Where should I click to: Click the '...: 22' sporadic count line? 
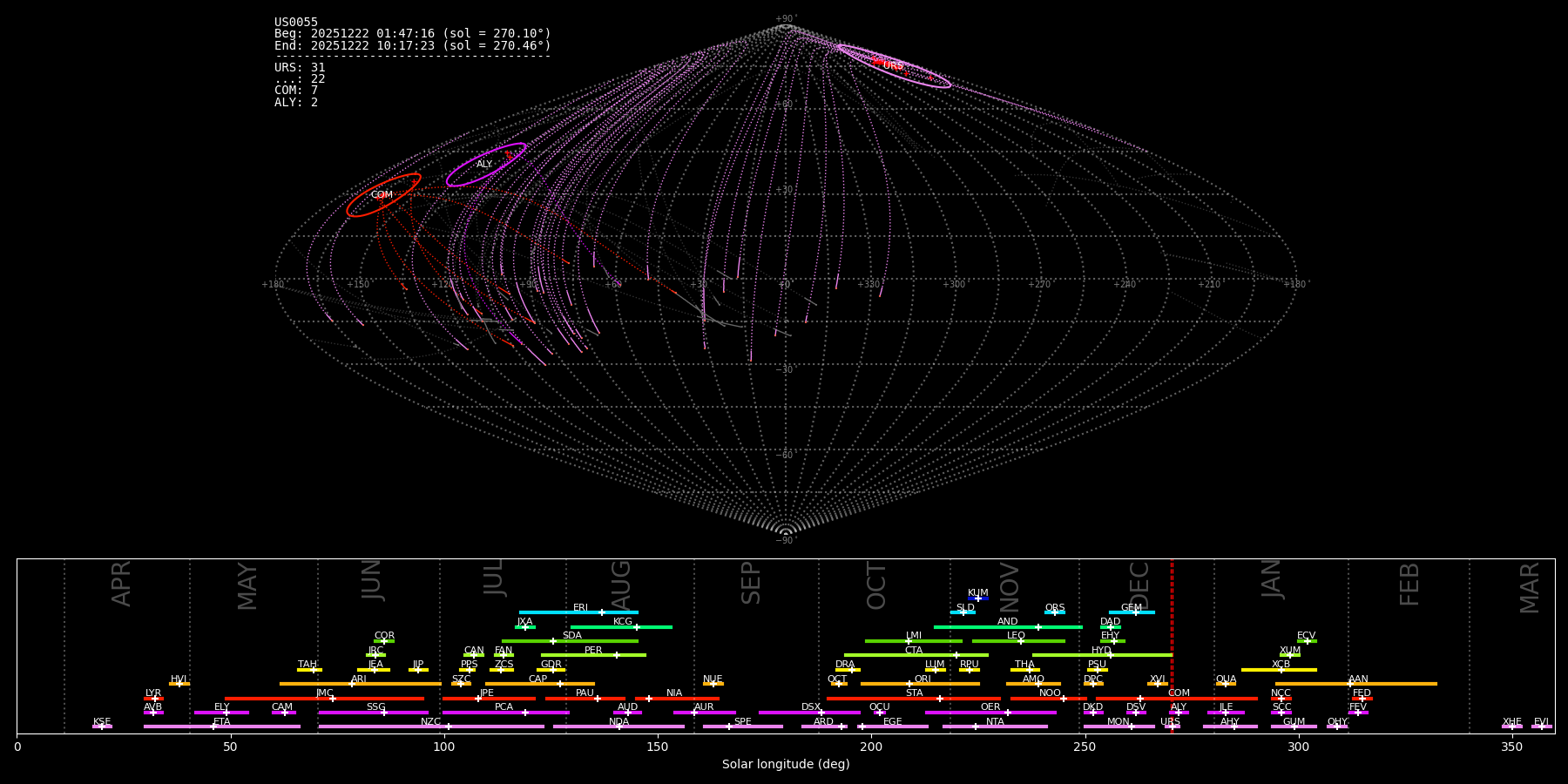click(300, 79)
